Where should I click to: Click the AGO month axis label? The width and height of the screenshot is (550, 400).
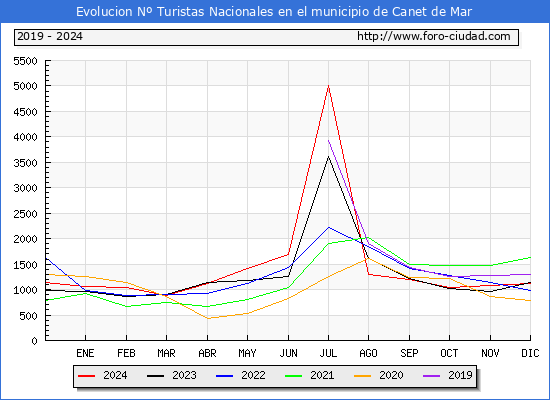point(368,353)
